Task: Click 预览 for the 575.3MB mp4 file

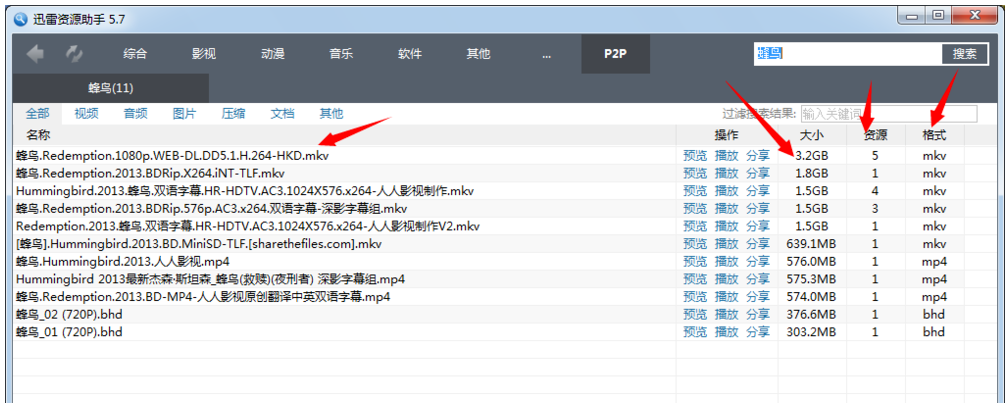Action: [695, 280]
